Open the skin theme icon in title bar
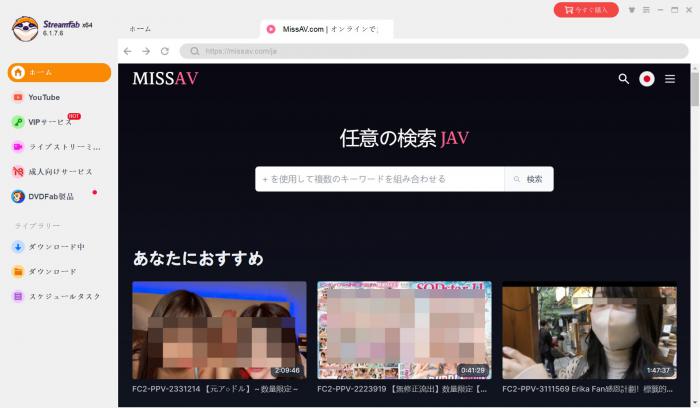Viewport: 700px width, 408px height. point(632,10)
